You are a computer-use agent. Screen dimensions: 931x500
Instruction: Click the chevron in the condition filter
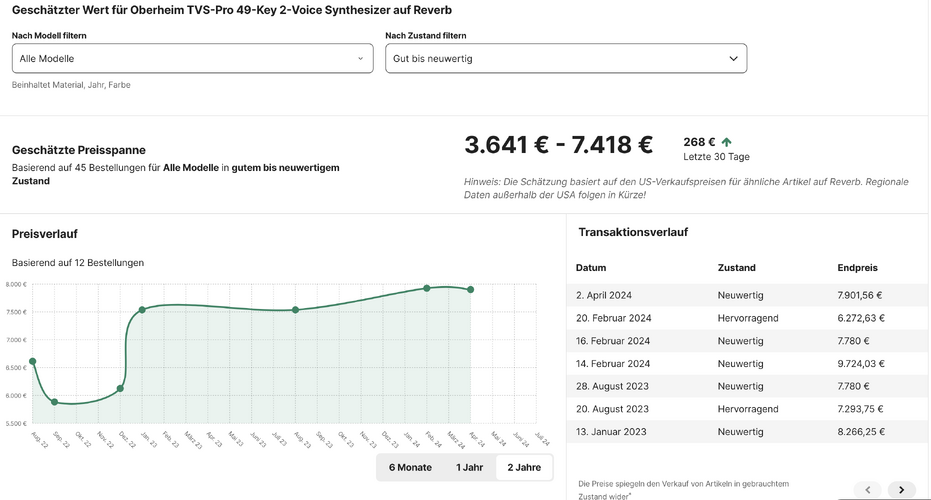(733, 59)
